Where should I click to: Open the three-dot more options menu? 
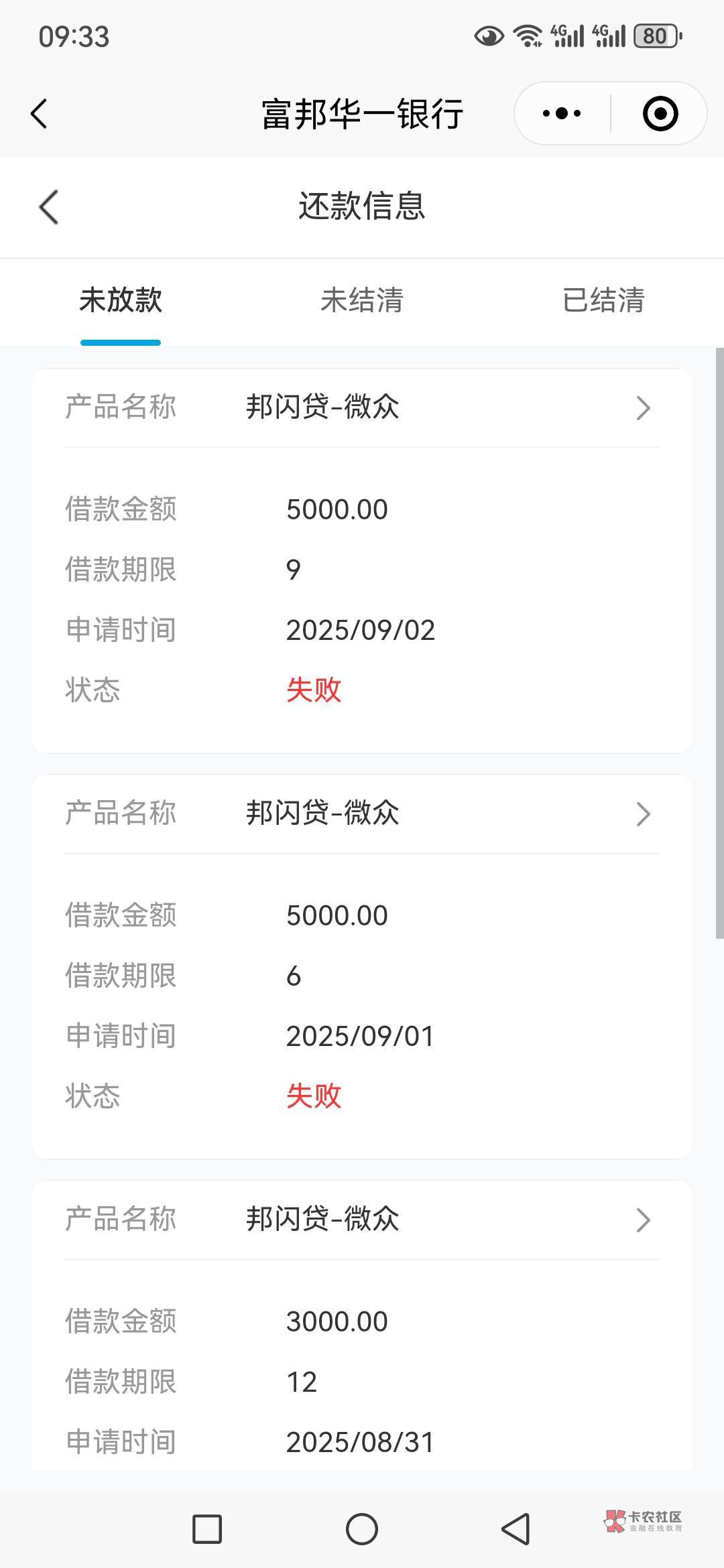[562, 113]
